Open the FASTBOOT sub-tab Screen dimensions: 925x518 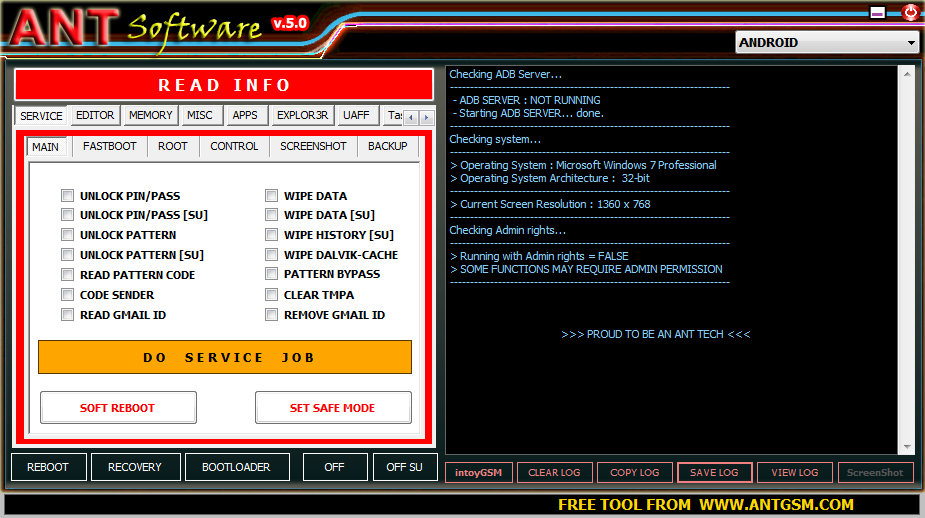point(110,146)
